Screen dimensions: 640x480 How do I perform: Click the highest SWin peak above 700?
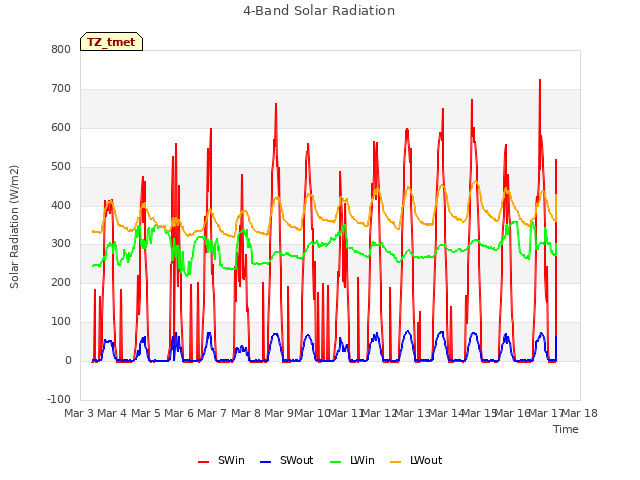click(540, 80)
